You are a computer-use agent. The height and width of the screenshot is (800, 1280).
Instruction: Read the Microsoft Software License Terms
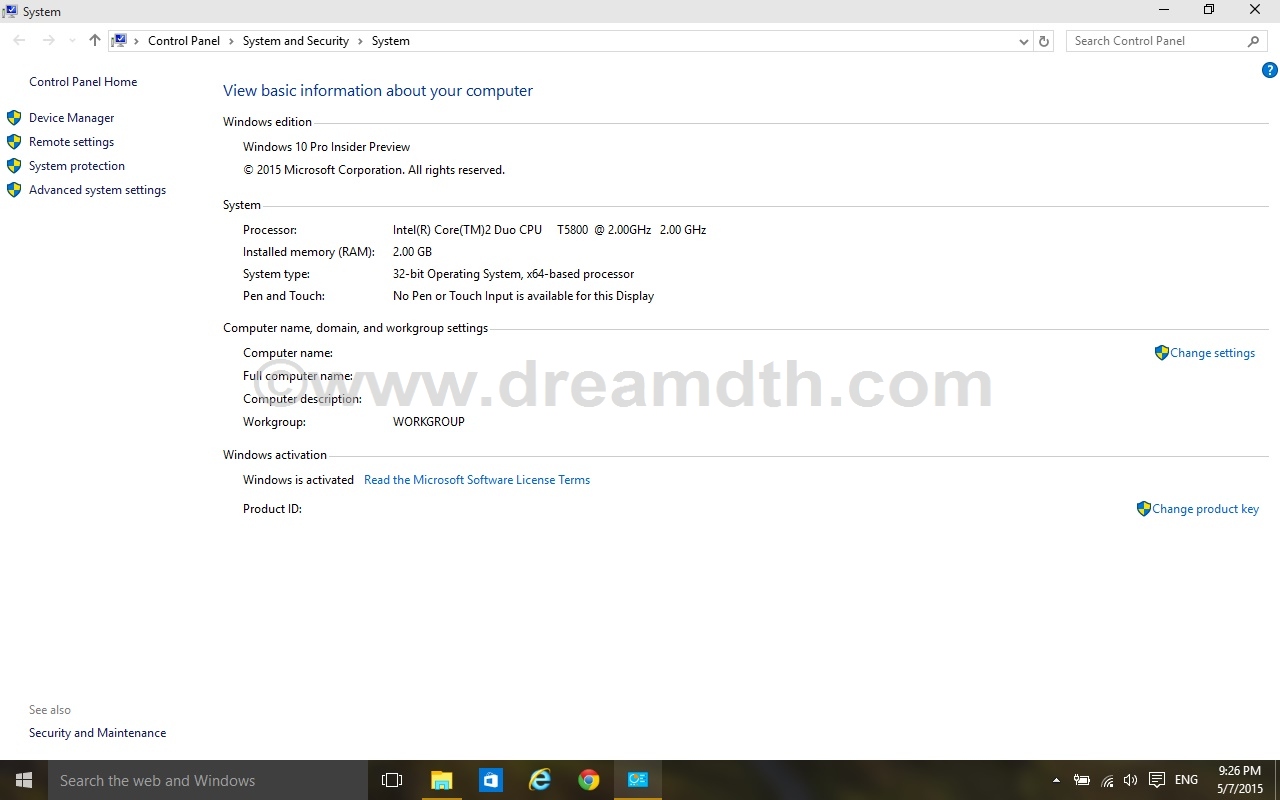477,480
